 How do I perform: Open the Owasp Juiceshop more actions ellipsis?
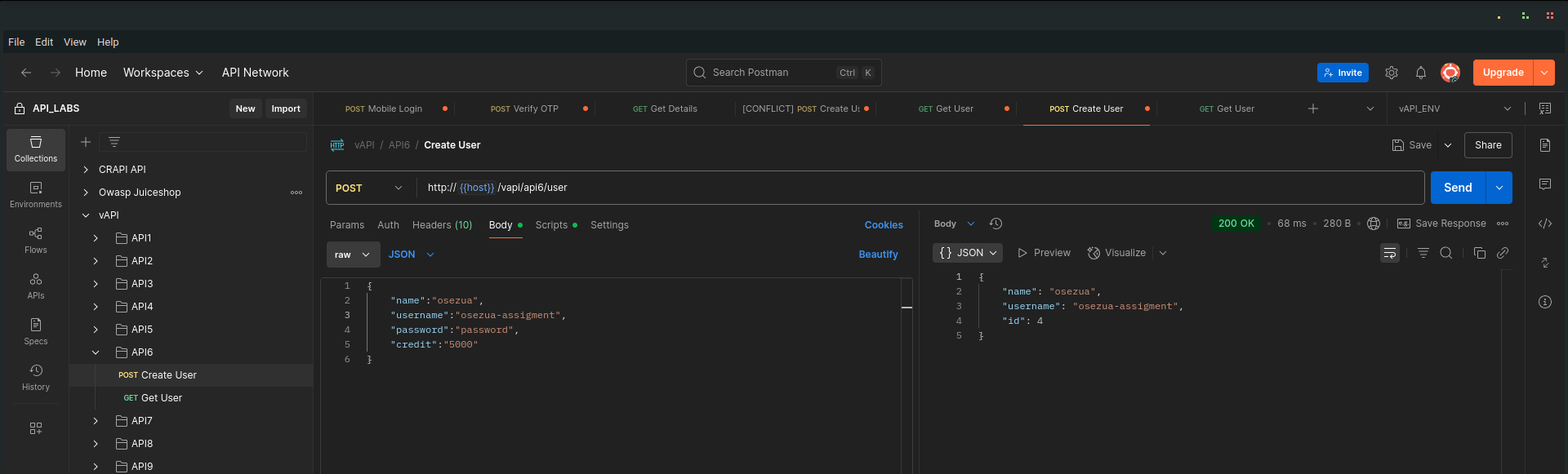tap(296, 193)
